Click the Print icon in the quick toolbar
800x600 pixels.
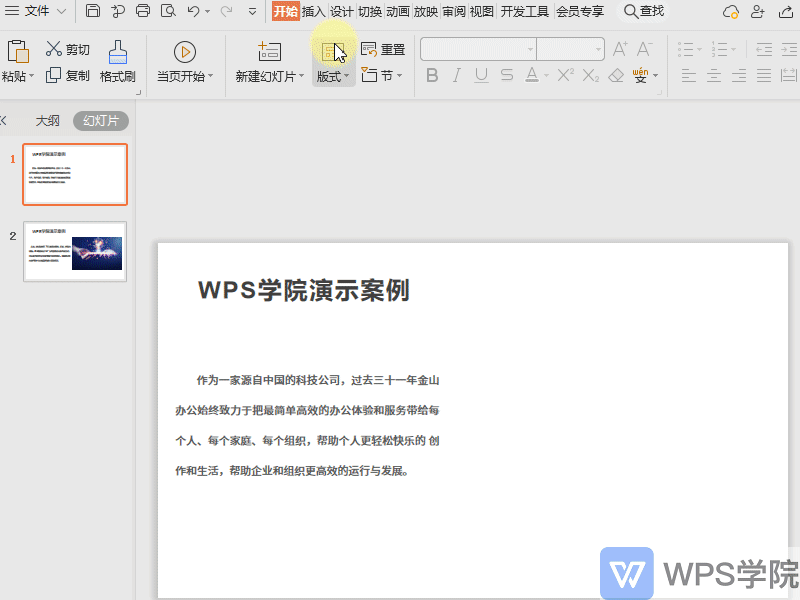[143, 11]
